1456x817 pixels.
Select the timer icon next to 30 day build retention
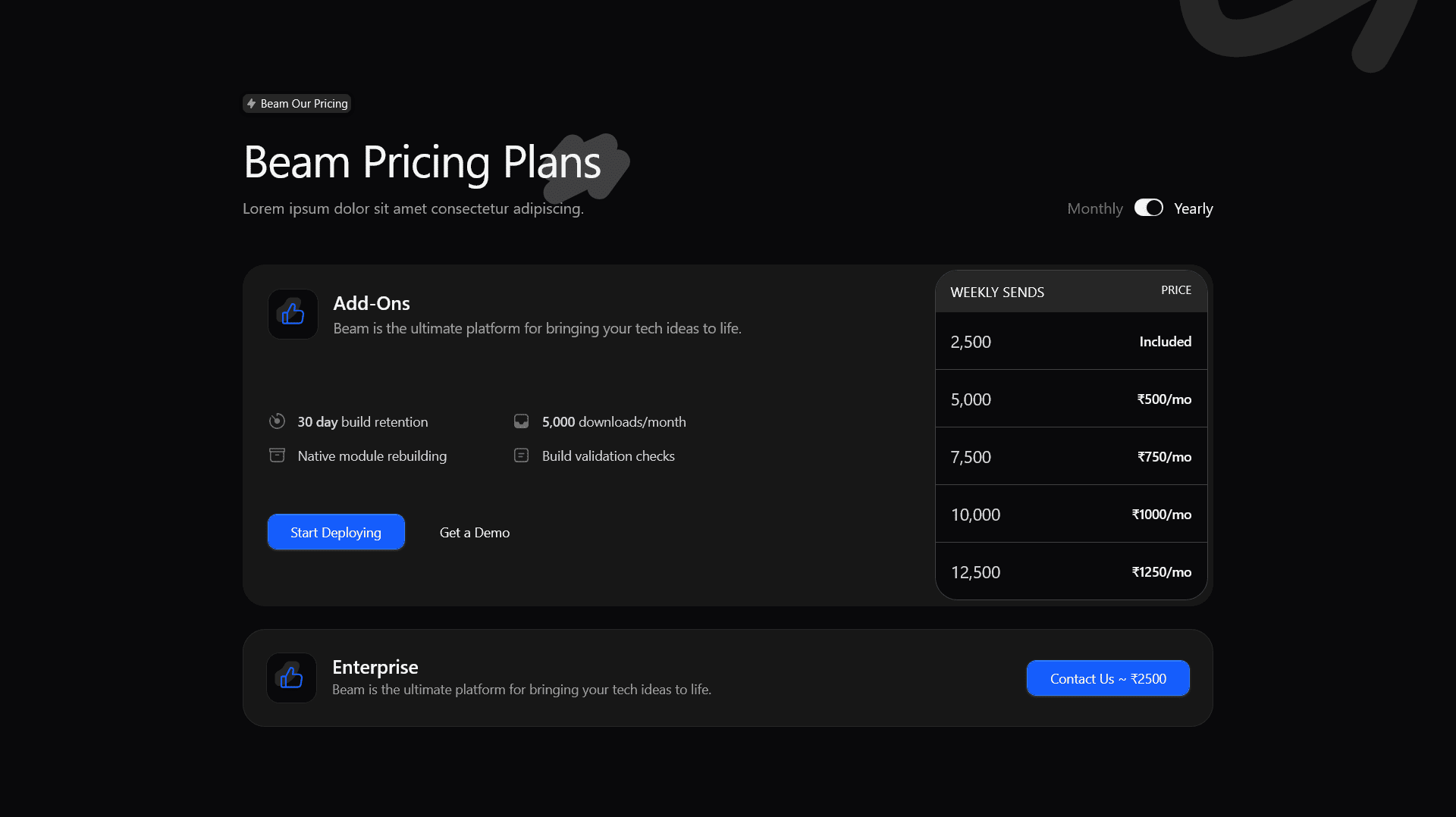(x=277, y=421)
